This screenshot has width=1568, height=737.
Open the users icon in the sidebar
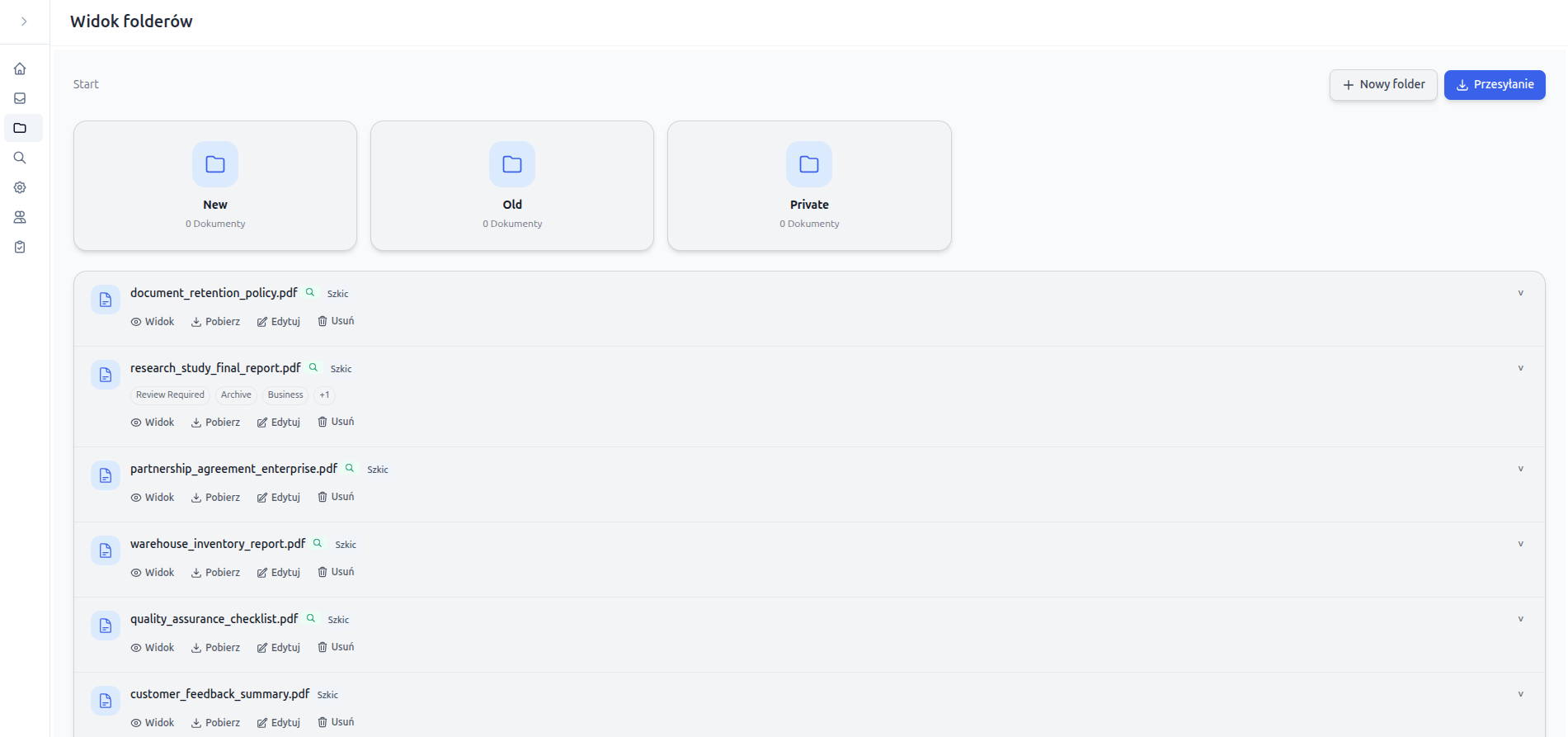pyautogui.click(x=20, y=217)
